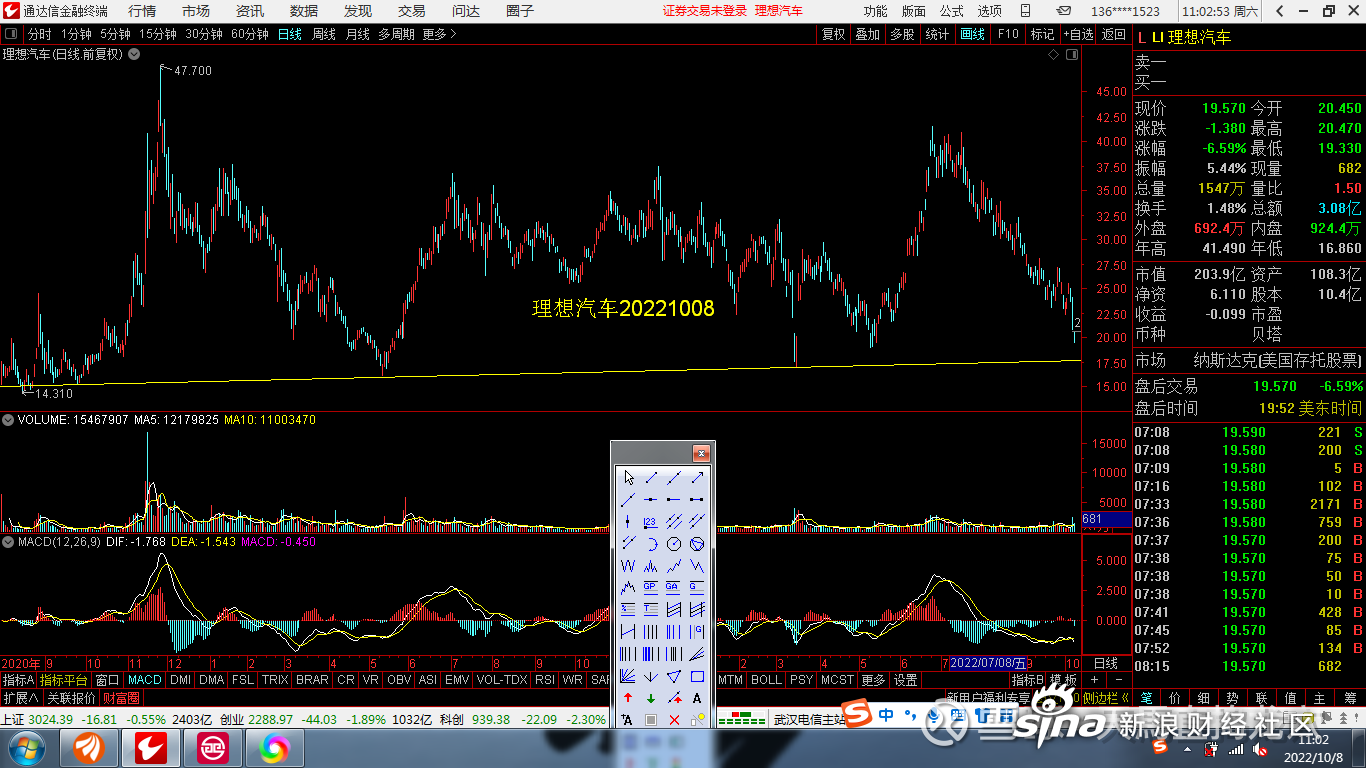Switch to 60分钟 period
The image size is (1366, 768).
[x=250, y=34]
